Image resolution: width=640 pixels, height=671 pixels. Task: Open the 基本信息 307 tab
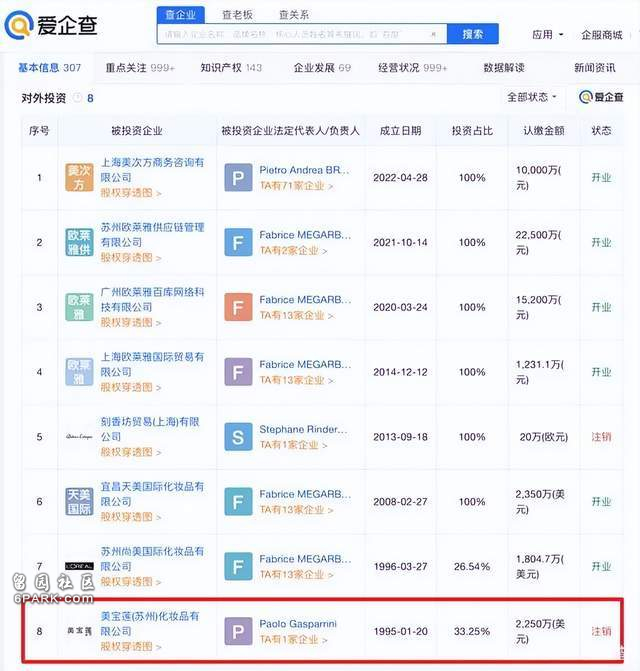tap(49, 68)
